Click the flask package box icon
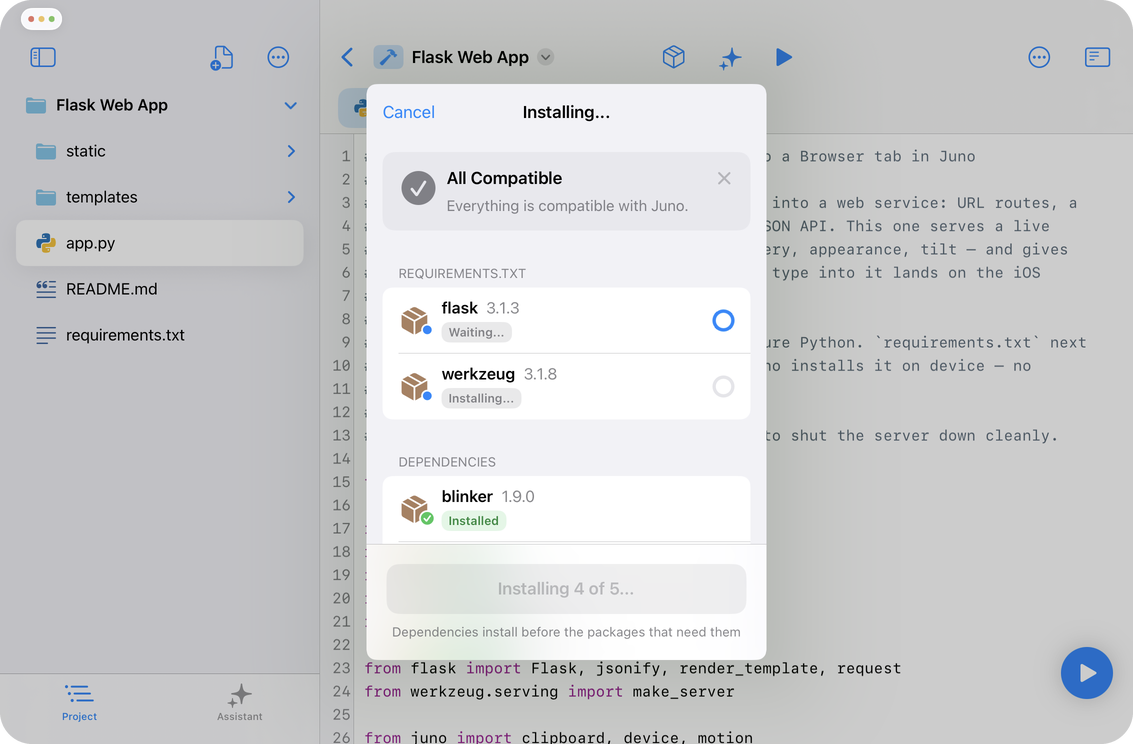The image size is (1133, 744). pyautogui.click(x=415, y=321)
